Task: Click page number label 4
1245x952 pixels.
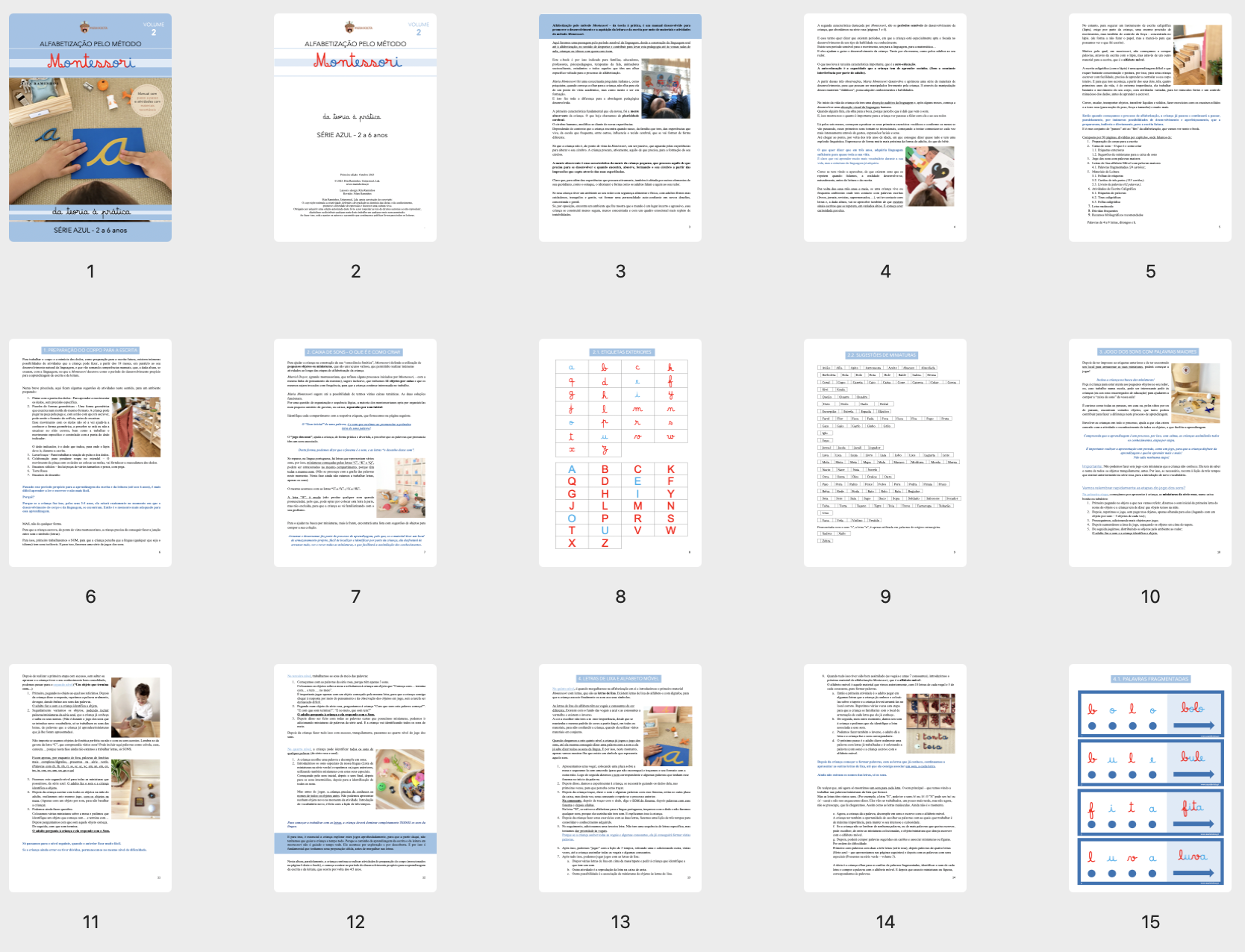Action: 885,272
